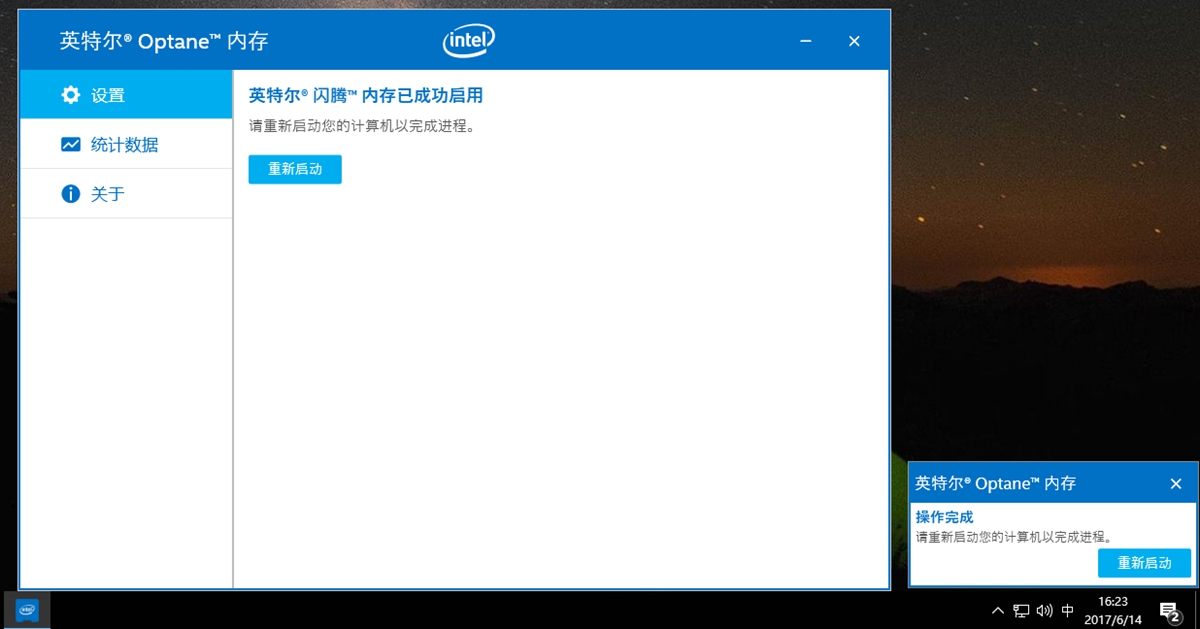Image resolution: width=1200 pixels, height=629 pixels.
Task: Click the 操作完成 text in notification
Action: pos(944,517)
